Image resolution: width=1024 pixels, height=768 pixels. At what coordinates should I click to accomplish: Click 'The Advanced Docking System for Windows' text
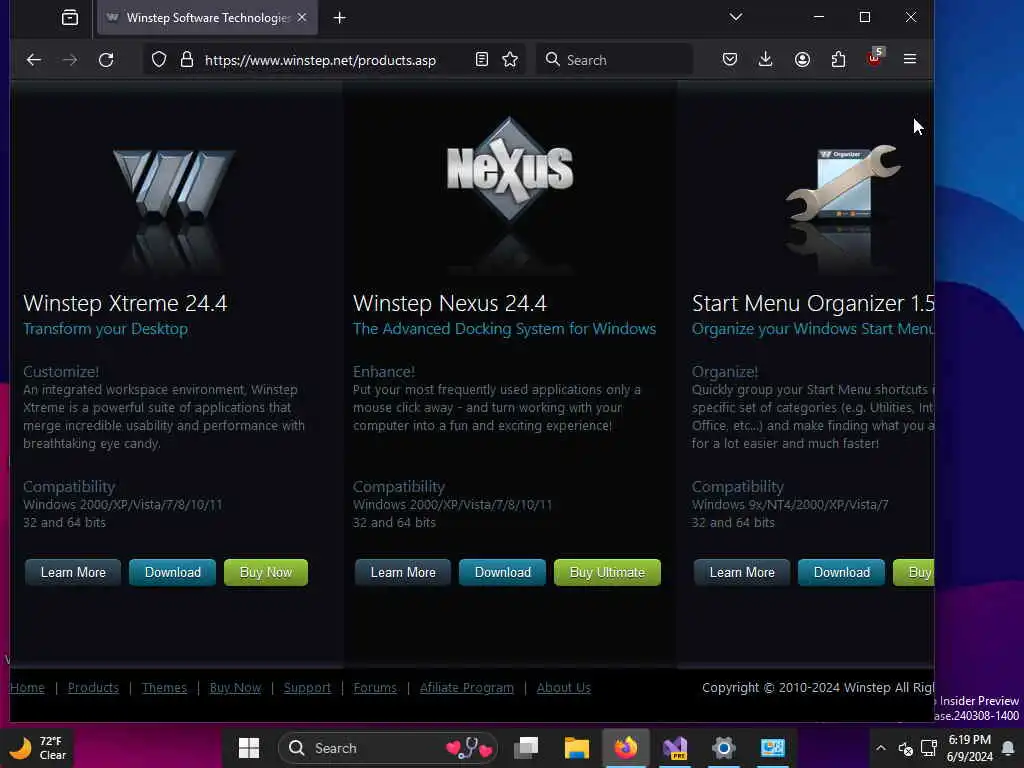[504, 328]
